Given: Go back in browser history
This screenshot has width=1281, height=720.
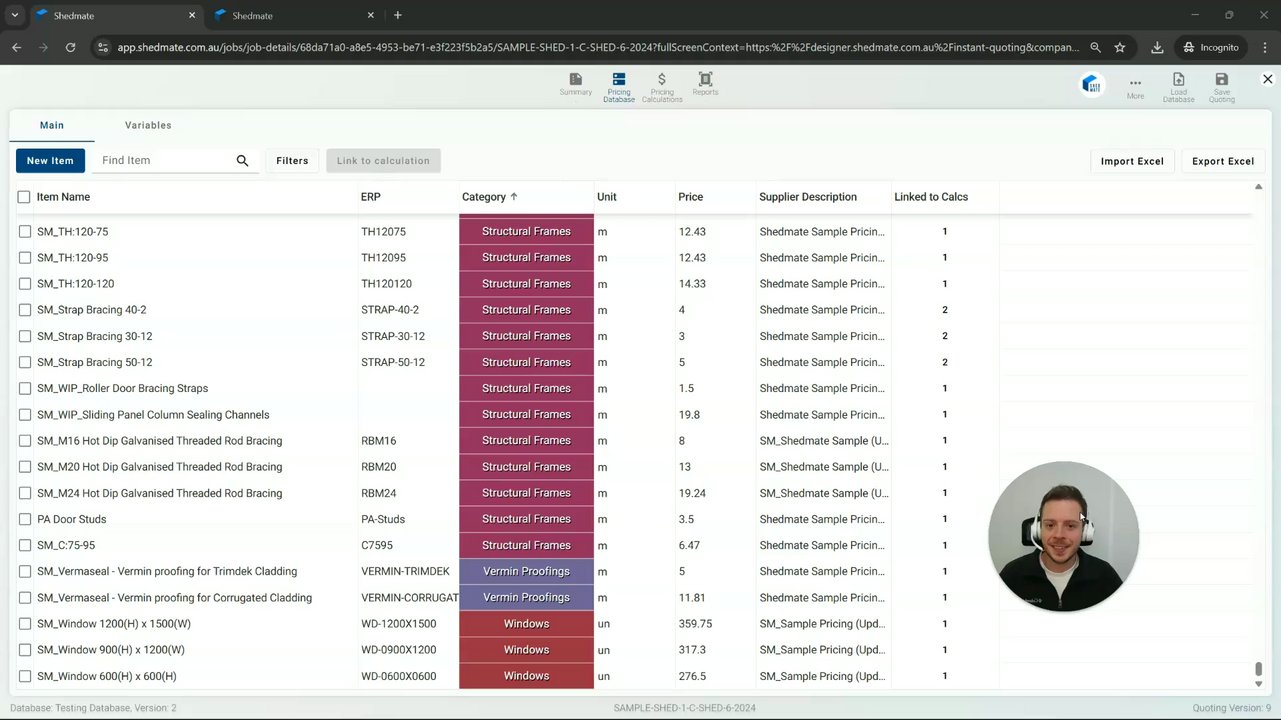Looking at the screenshot, I should pos(16,47).
